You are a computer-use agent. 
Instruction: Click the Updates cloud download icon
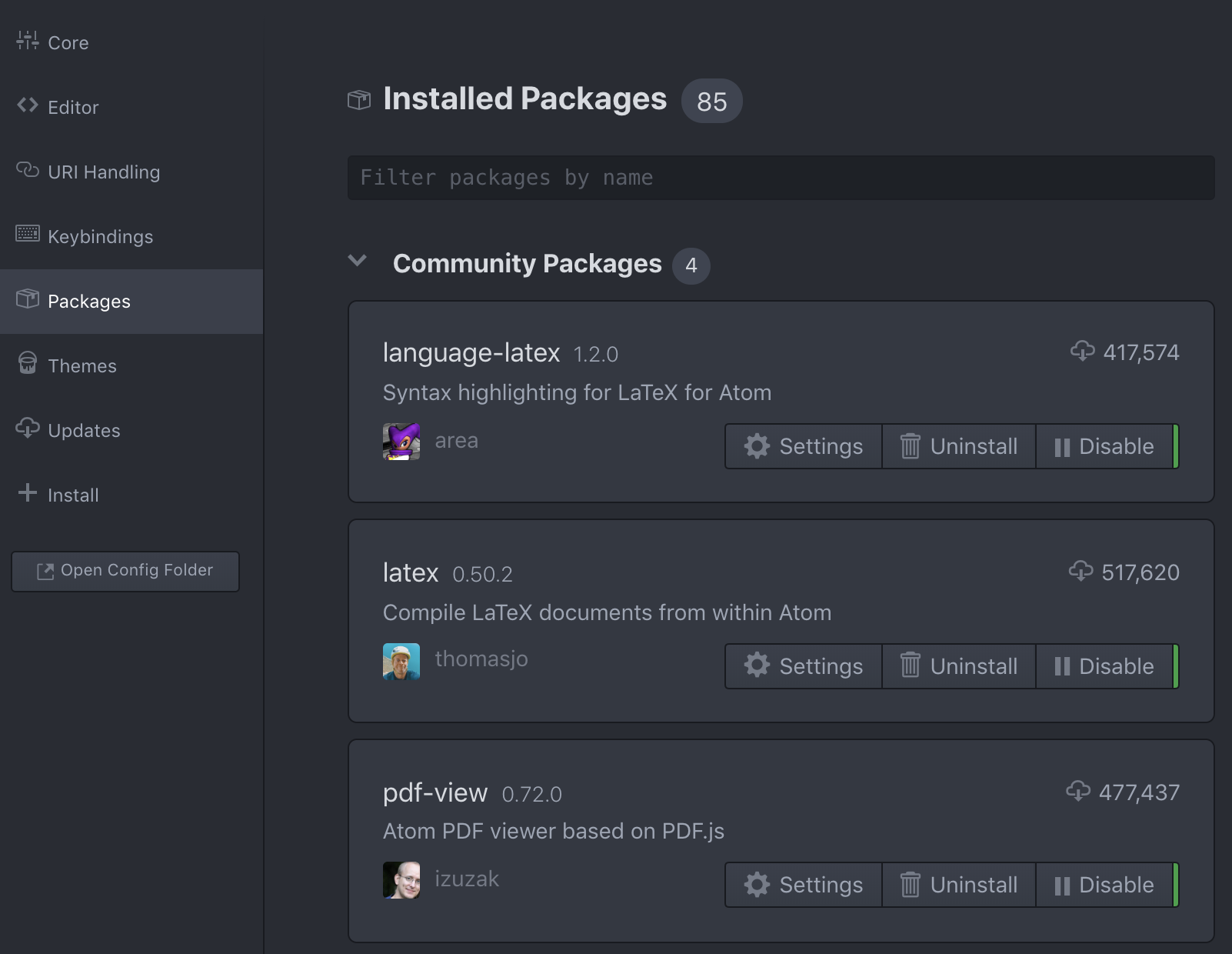click(28, 428)
